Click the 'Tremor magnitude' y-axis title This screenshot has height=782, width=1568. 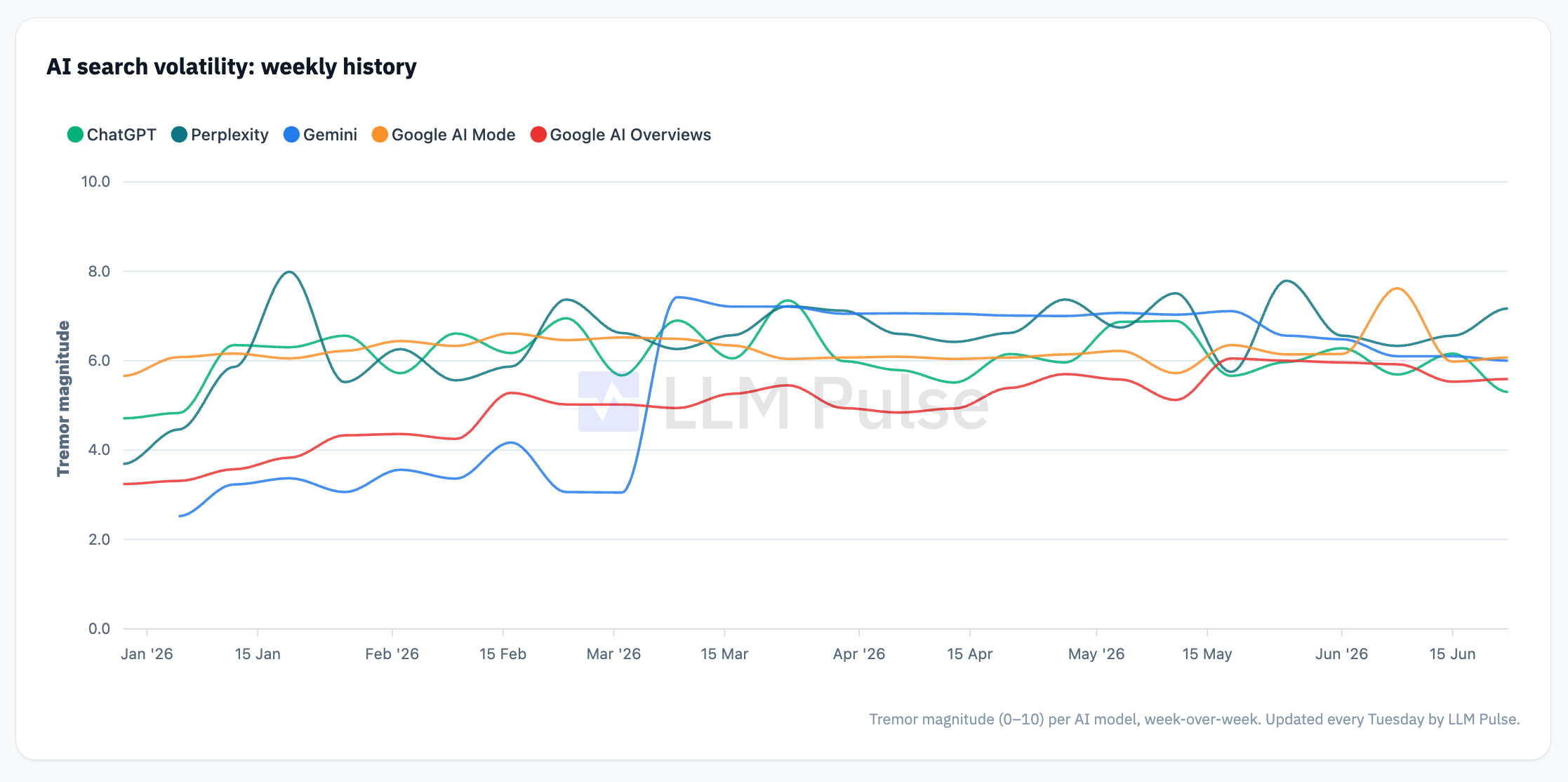click(63, 399)
